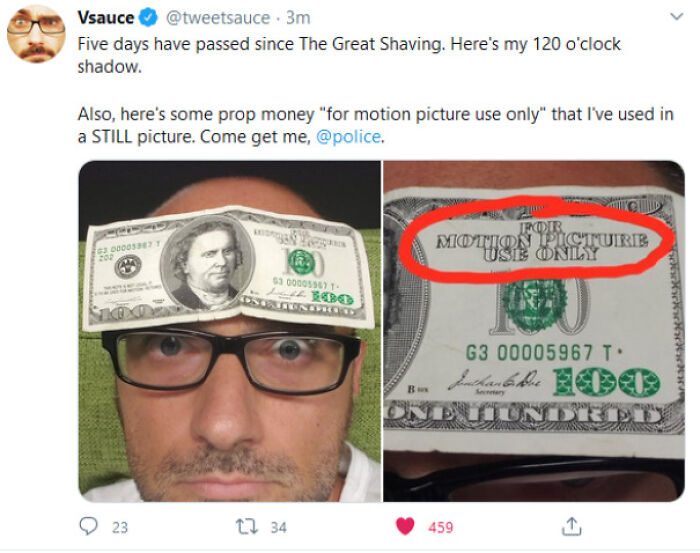Open the @police mention link
Viewport: 700px width, 553px height.
point(349,137)
